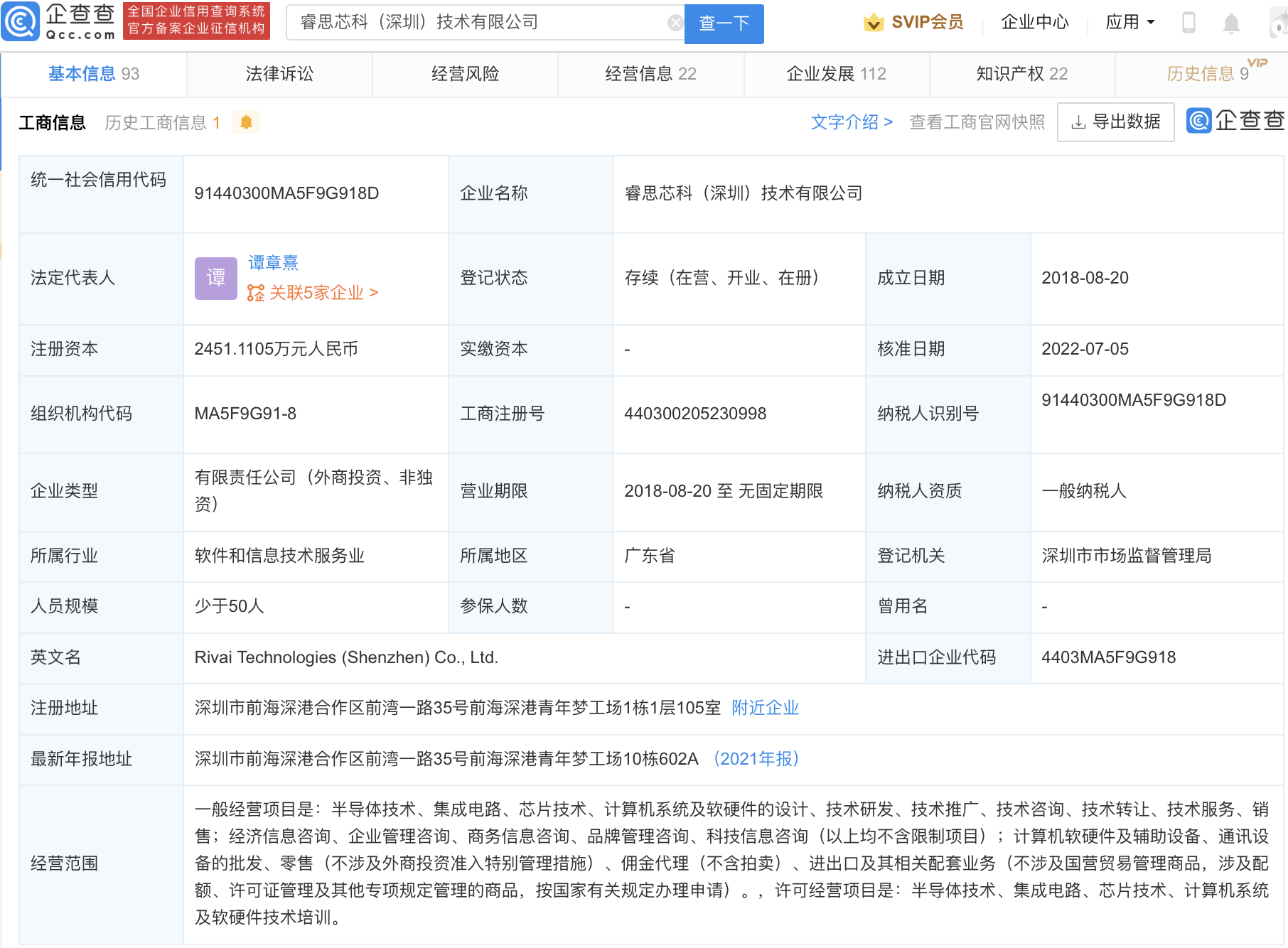Image resolution: width=1288 pixels, height=948 pixels.
Task: Click the （2021年报） link
Action: 756,759
